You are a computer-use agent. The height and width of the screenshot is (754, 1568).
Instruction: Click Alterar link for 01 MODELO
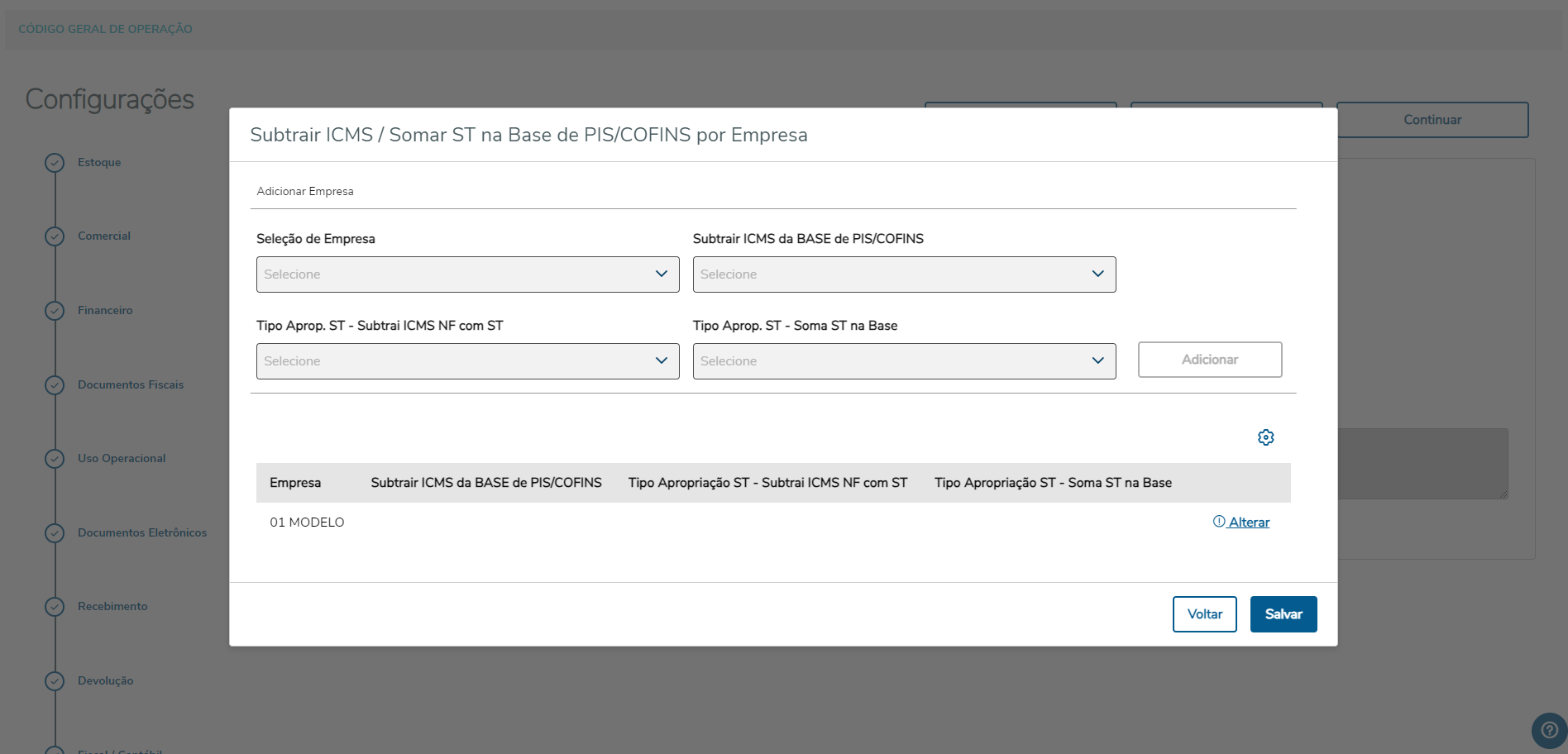point(1241,523)
